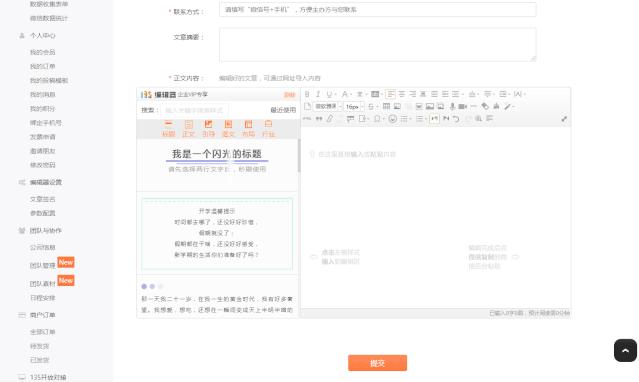The width and height of the screenshot is (639, 382).
Task: Select the 布局 style category tab
Action: click(248, 129)
